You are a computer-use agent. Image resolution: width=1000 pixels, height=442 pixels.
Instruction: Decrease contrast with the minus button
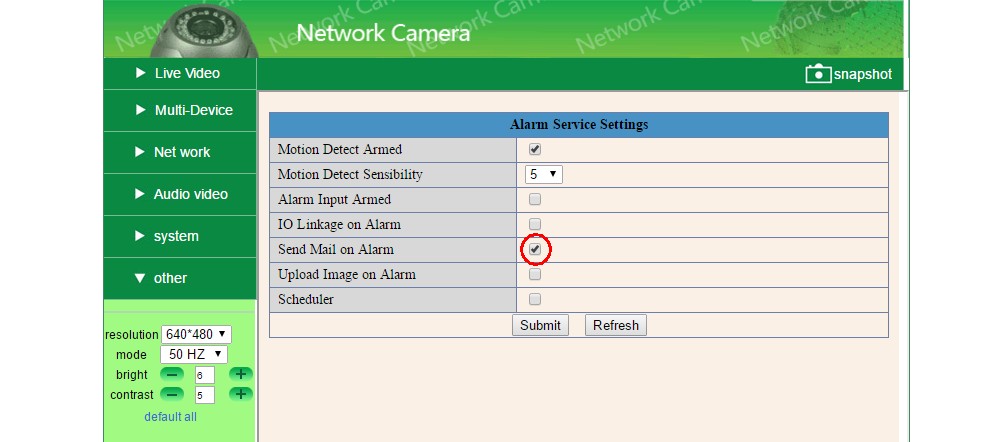172,394
